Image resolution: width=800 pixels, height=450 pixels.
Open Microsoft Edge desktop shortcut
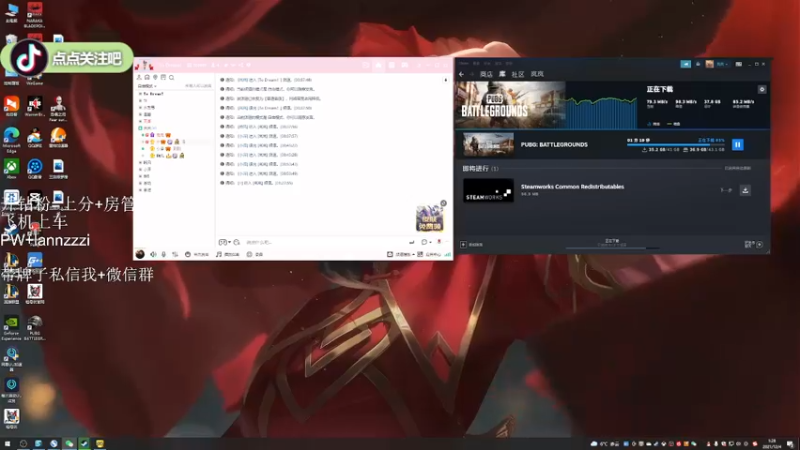pos(11,140)
